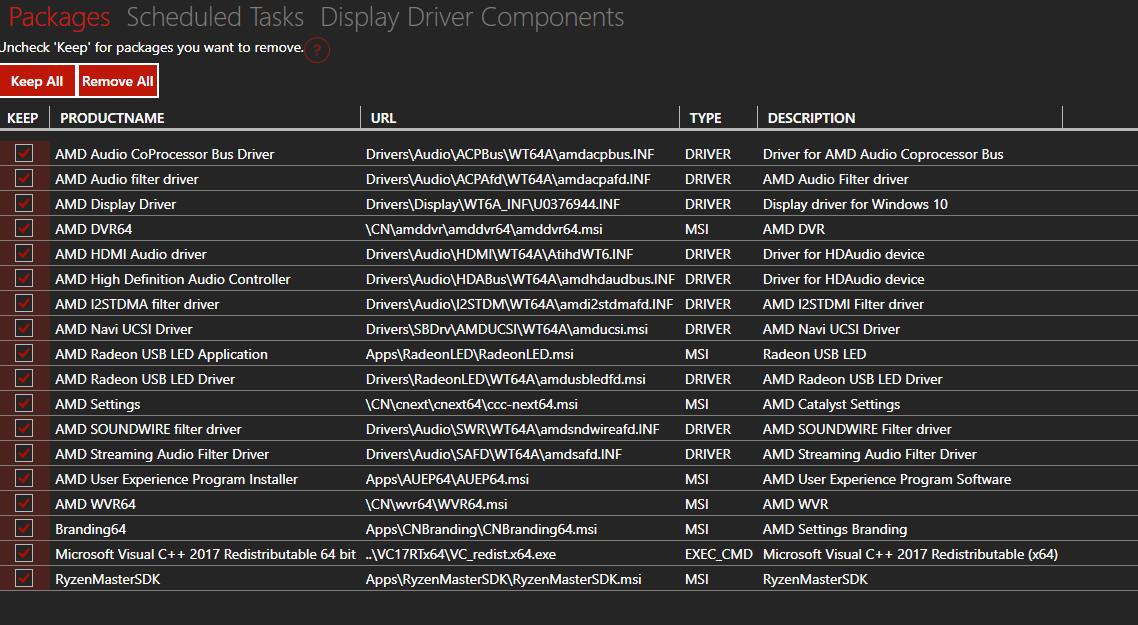The image size is (1138, 625).
Task: Click the amdsafd.INF URL cell
Action: tap(494, 454)
